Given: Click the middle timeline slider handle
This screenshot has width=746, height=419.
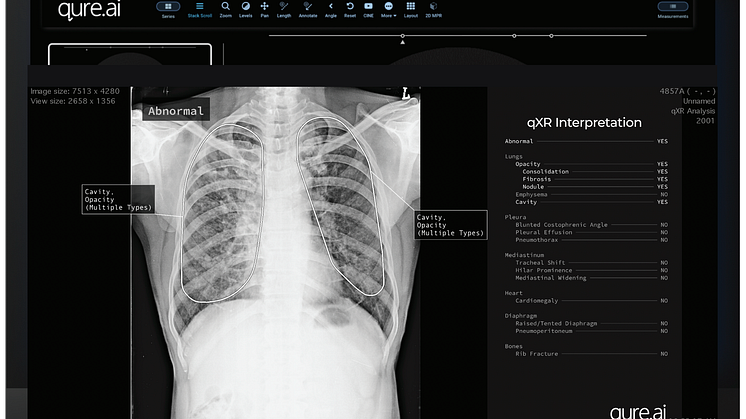Looking at the screenshot, I should coord(514,36).
